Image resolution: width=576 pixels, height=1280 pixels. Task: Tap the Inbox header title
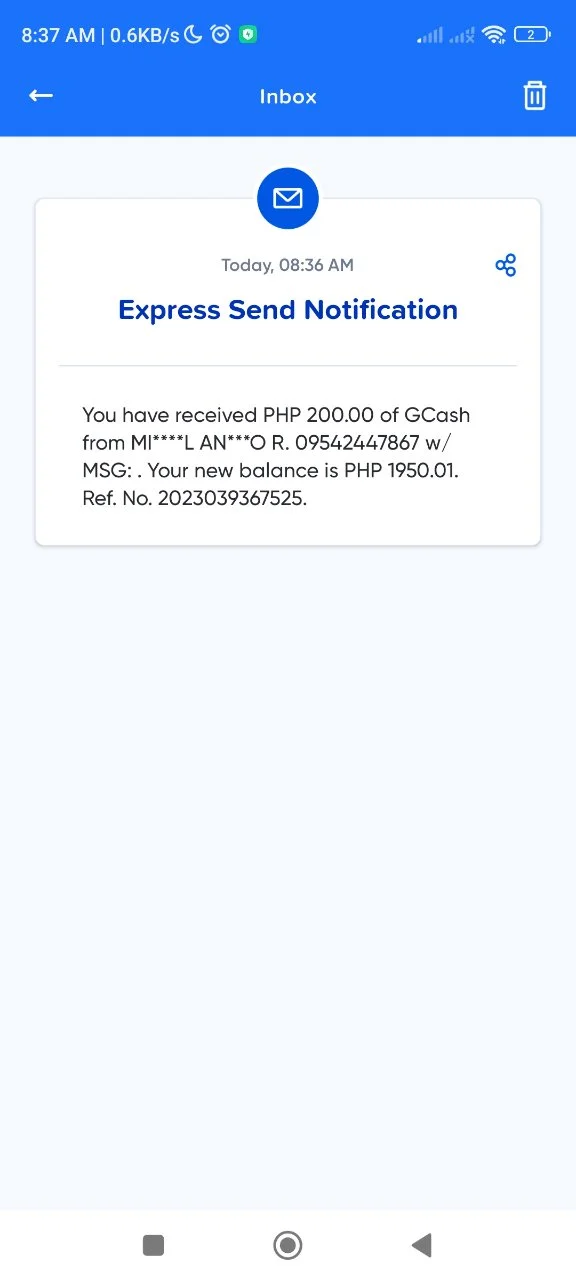point(288,97)
